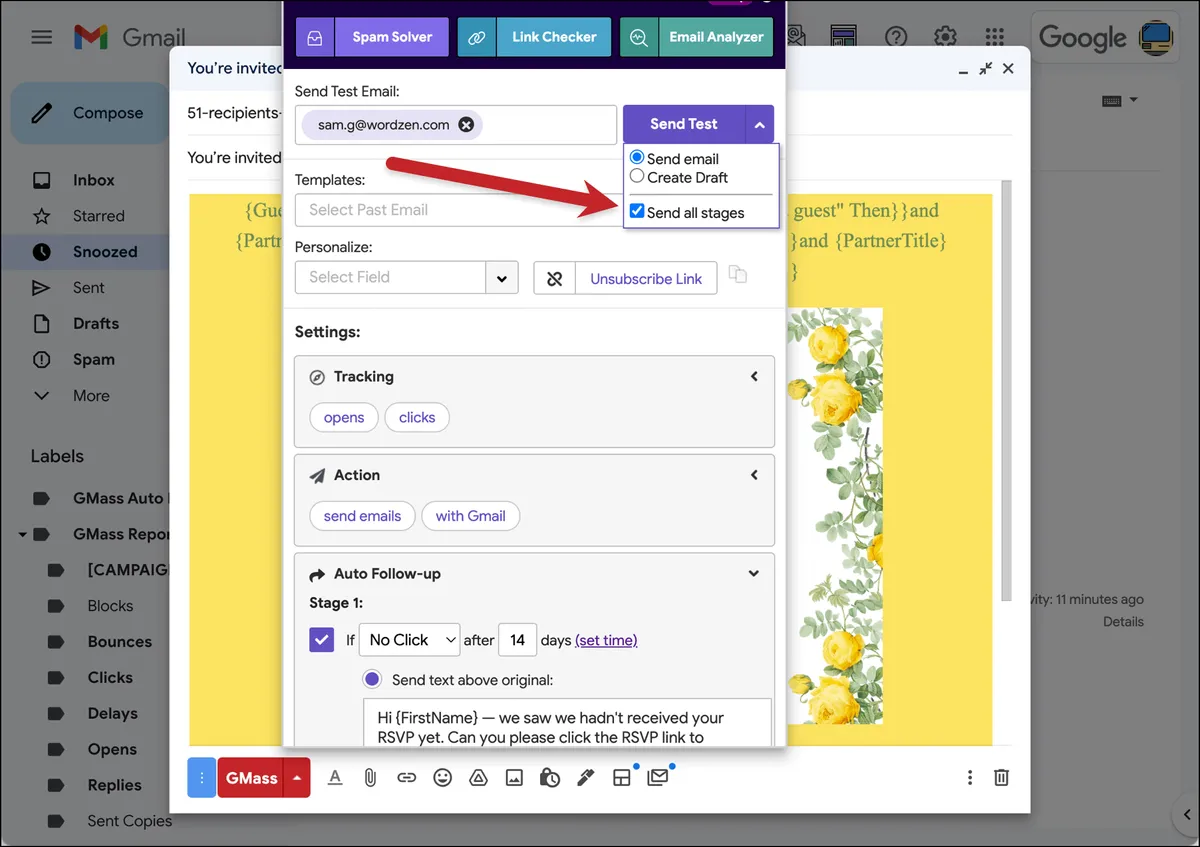Click the Gmail logo

coord(130,38)
